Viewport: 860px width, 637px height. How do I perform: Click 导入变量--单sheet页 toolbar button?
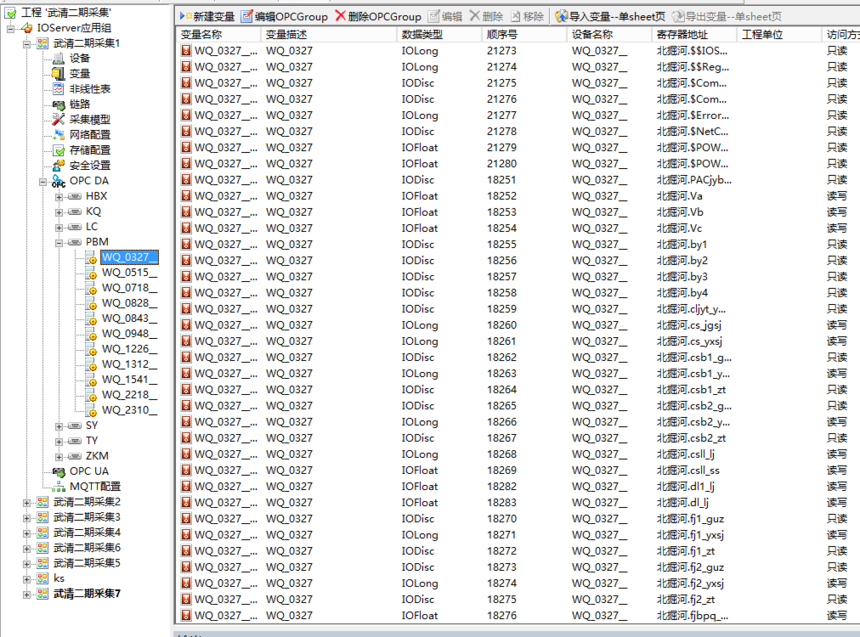610,16
